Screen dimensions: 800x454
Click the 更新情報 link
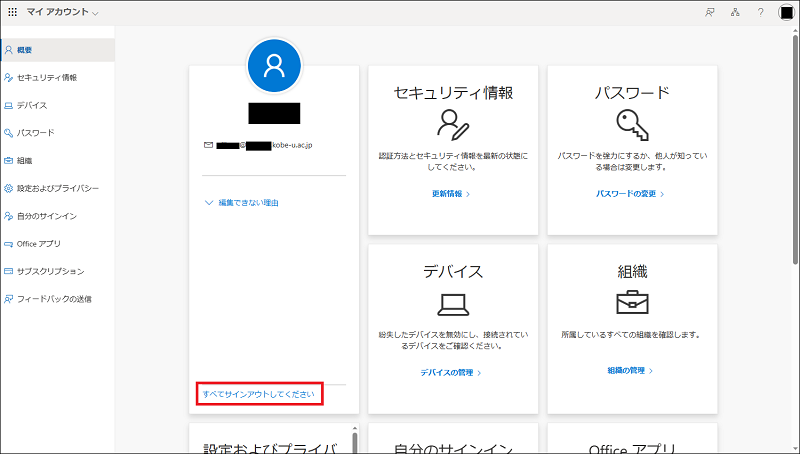coord(451,194)
